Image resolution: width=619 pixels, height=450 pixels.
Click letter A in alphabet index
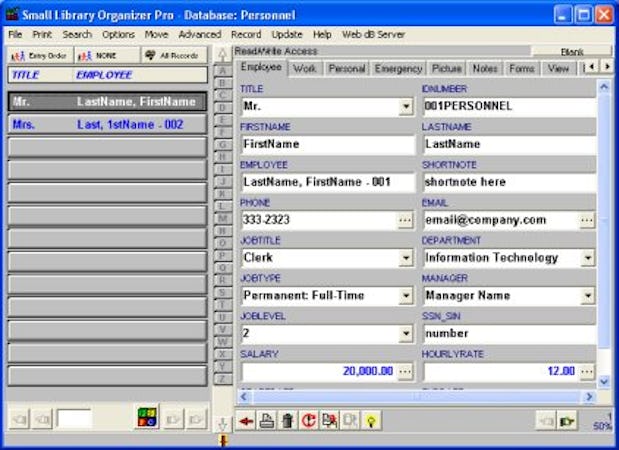pos(223,71)
